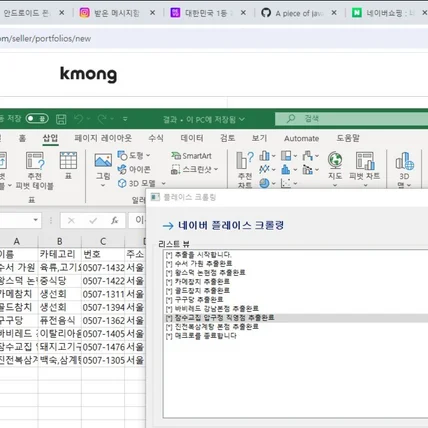Click the 추천 피벗 테이블 icon
Image resolution: width=428 pixels, height=428 pixels.
coord(35,161)
